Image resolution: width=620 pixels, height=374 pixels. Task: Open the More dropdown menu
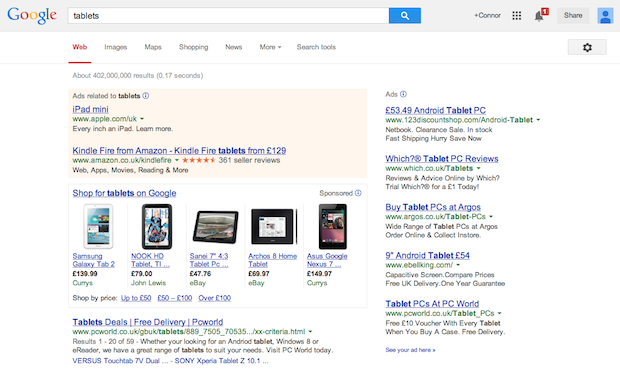[x=270, y=47]
